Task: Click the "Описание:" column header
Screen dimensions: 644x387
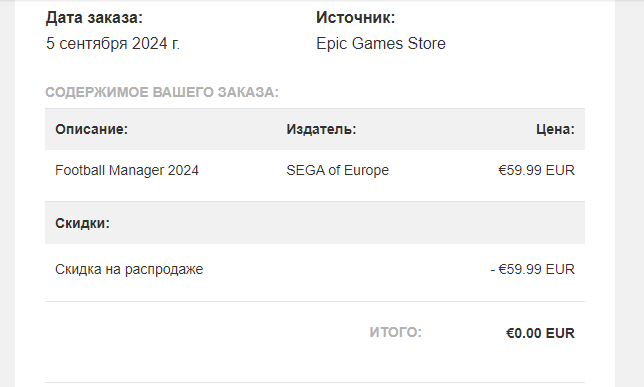Action: tap(92, 129)
